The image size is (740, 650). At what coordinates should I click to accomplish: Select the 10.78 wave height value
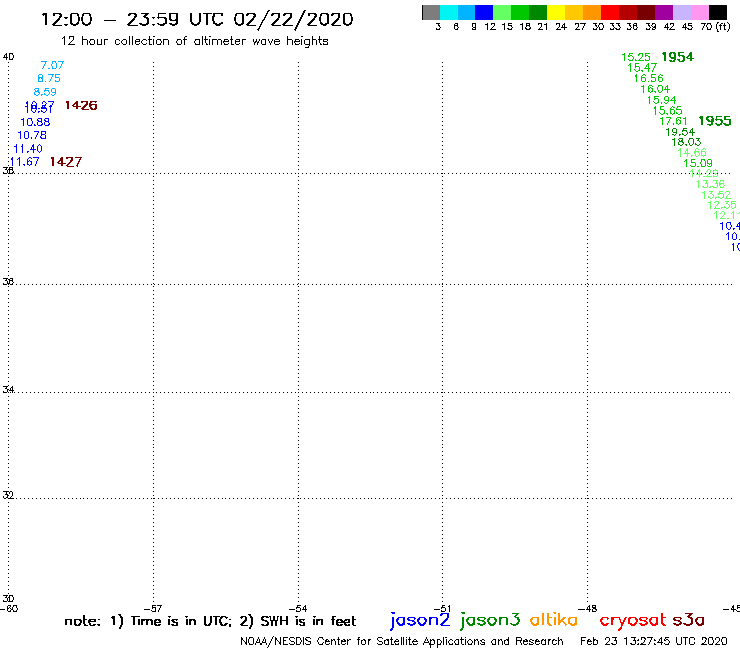click(x=32, y=135)
